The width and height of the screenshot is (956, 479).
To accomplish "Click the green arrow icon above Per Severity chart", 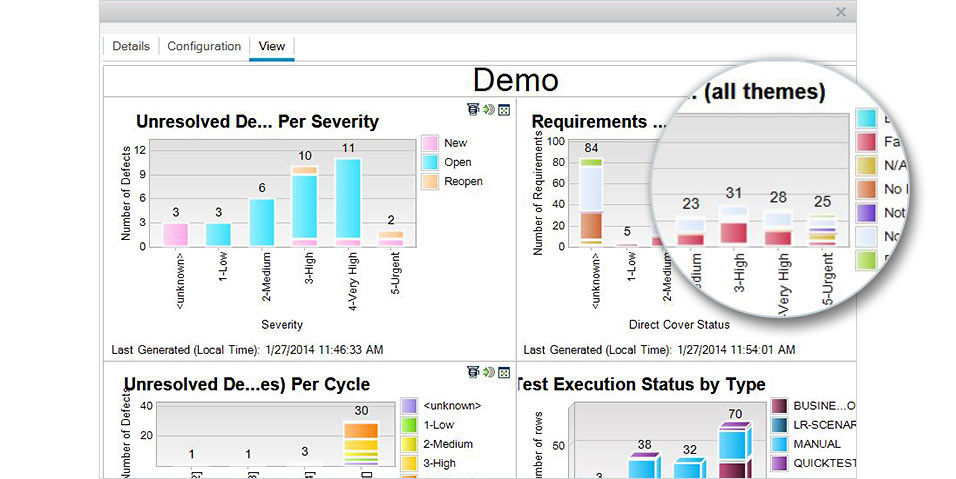I will [488, 109].
